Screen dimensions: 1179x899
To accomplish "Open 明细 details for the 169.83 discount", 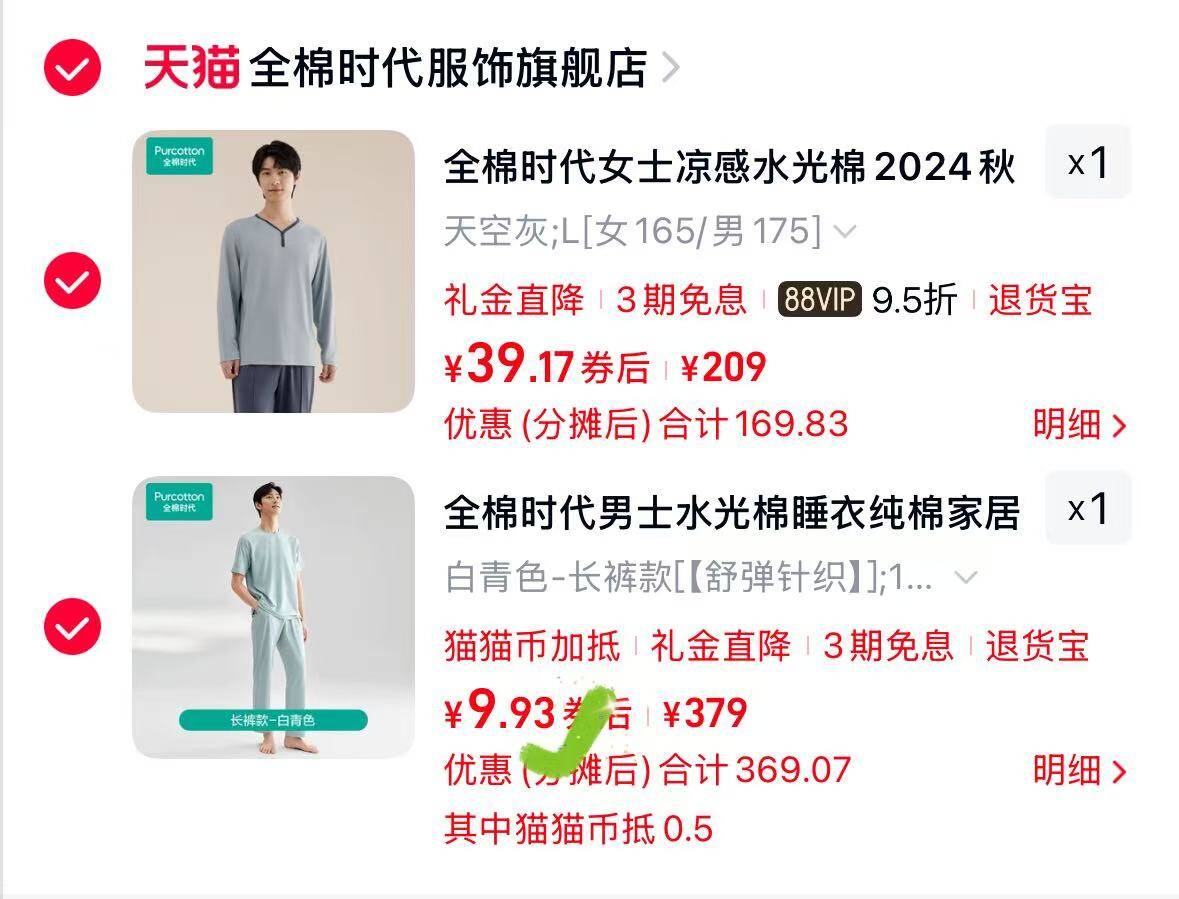I will tap(1079, 425).
